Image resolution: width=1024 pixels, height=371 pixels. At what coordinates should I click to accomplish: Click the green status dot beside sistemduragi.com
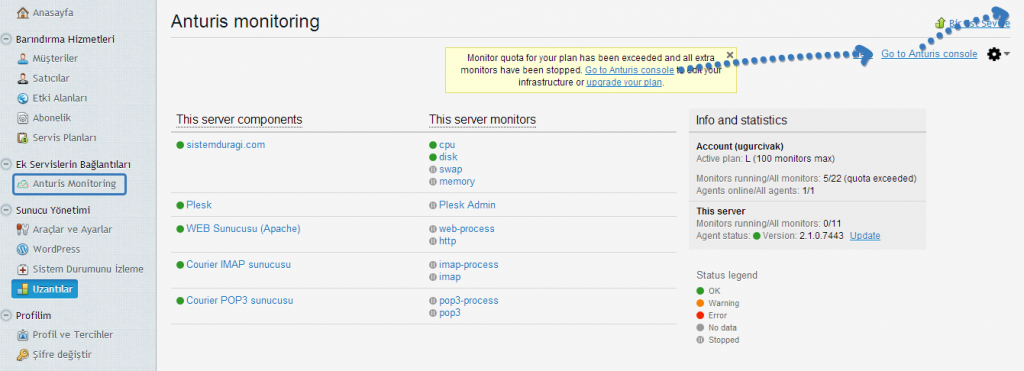(x=180, y=145)
